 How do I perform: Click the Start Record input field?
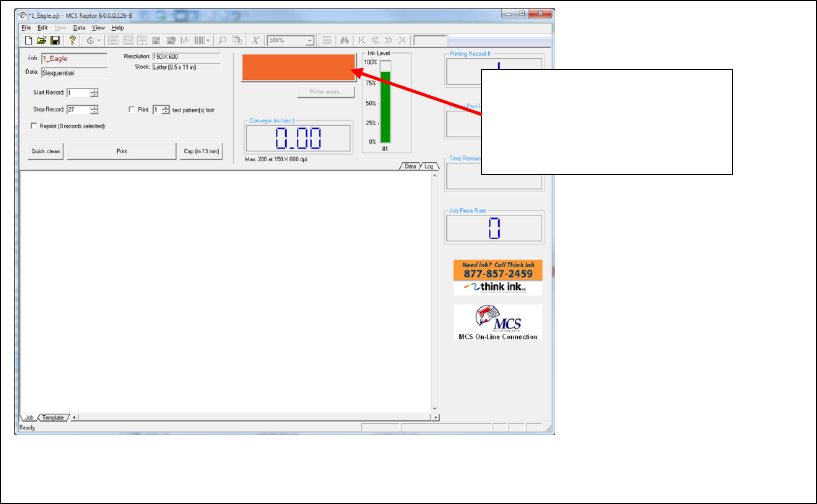pos(78,93)
